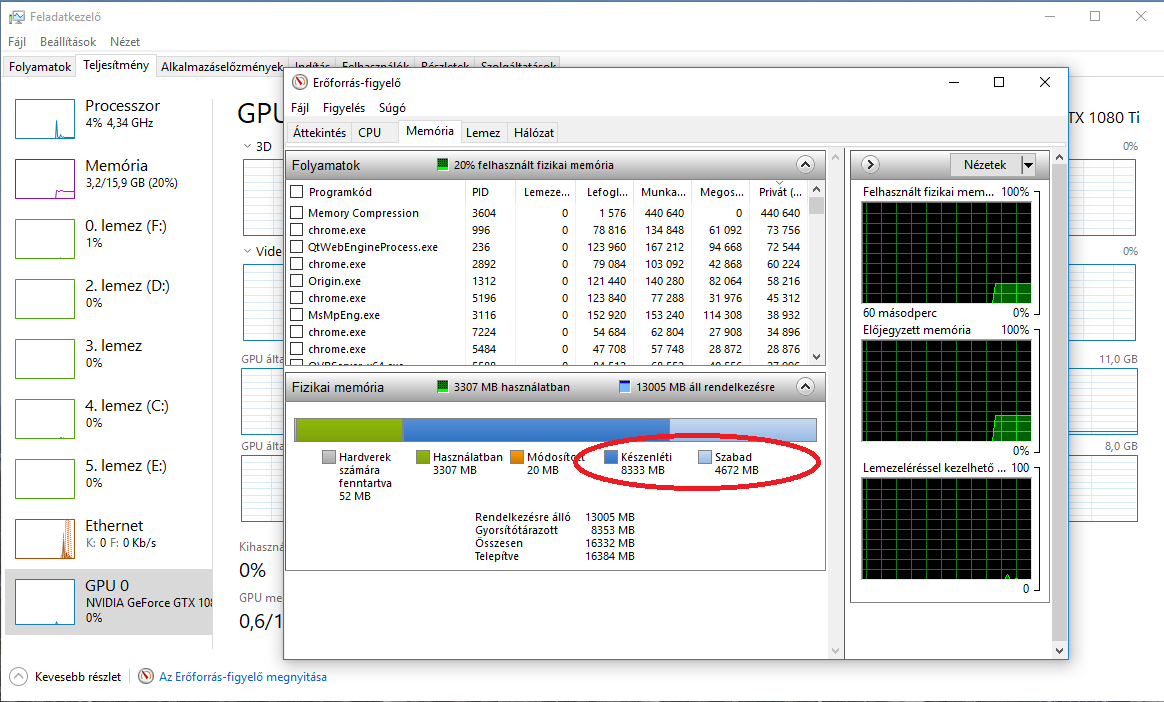Viewport: 1164px width, 702px height.
Task: Click Task Manager title bar icon
Action: click(16, 16)
